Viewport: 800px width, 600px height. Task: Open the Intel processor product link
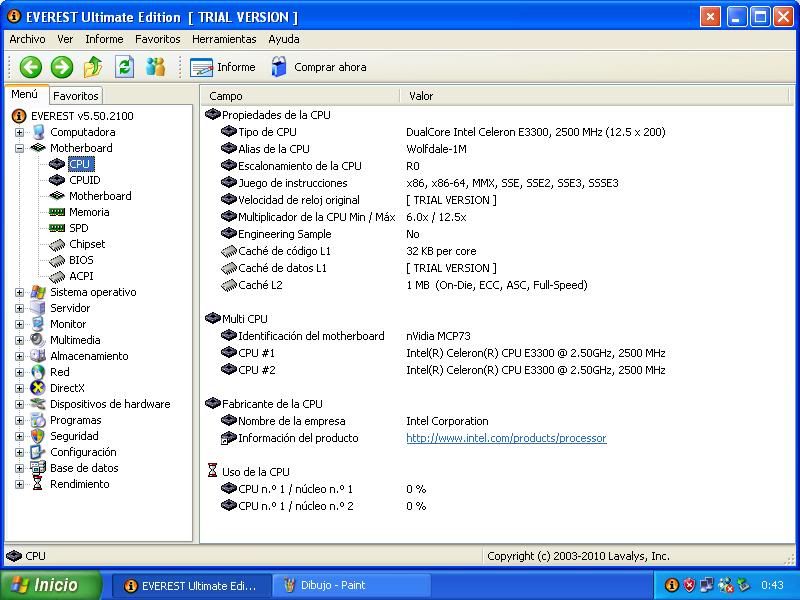coord(506,438)
